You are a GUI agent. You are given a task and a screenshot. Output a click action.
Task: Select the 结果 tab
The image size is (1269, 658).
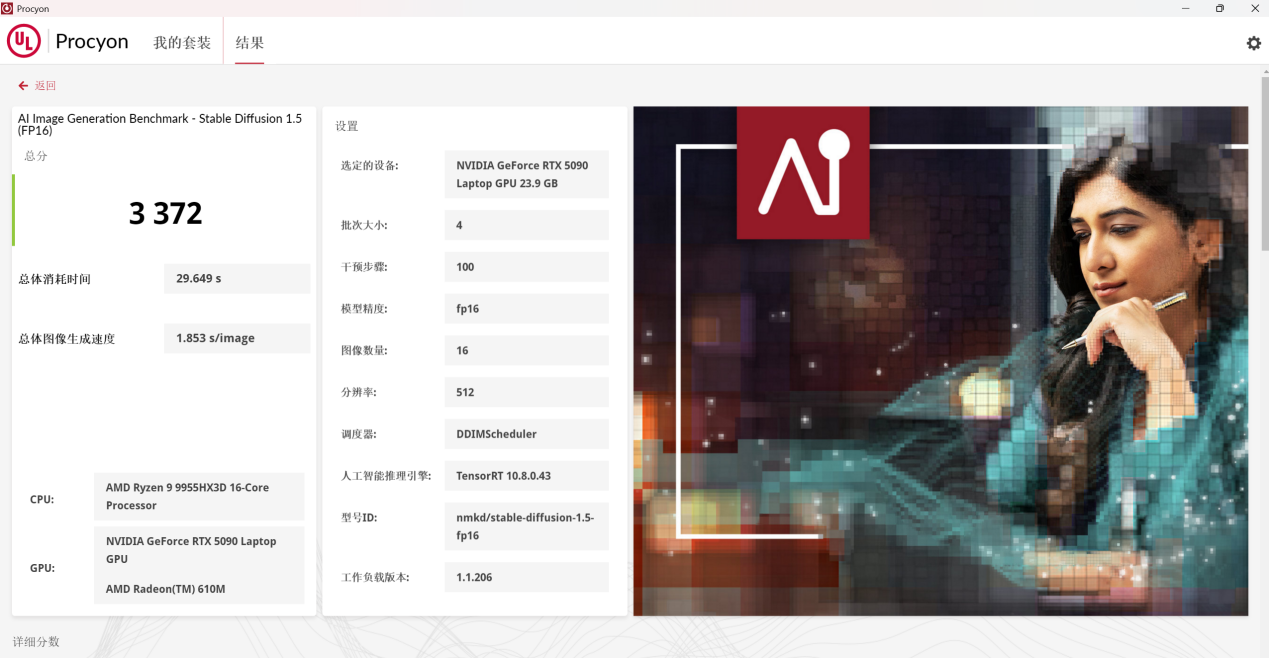tap(250, 43)
